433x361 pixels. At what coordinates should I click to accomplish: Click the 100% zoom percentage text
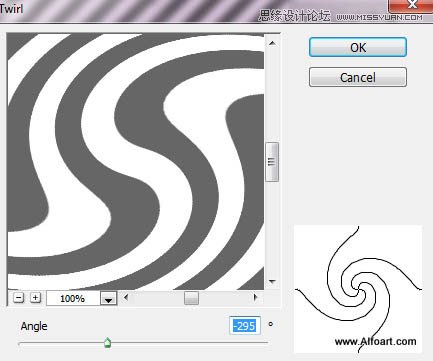pos(72,298)
